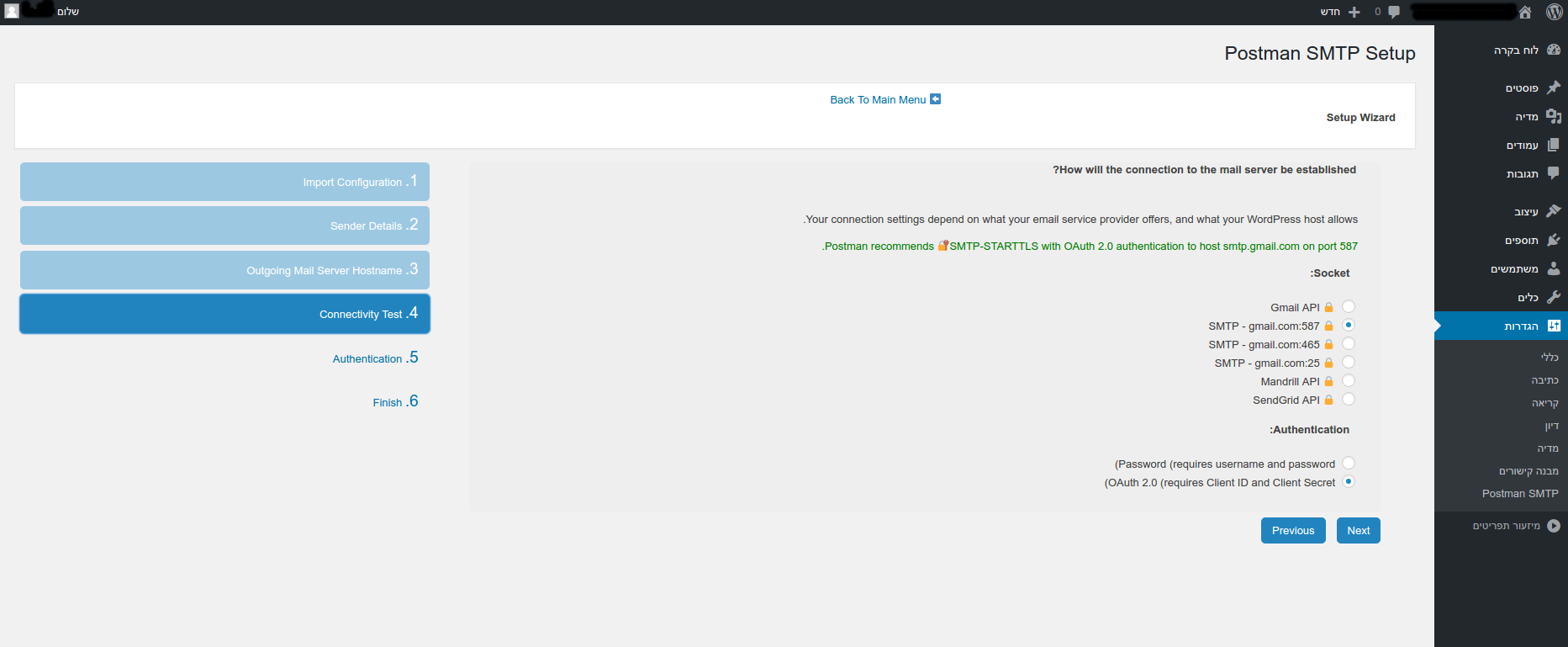Open Postman SMTP settings submenu item
The image size is (1568, 647).
pyautogui.click(x=1519, y=494)
